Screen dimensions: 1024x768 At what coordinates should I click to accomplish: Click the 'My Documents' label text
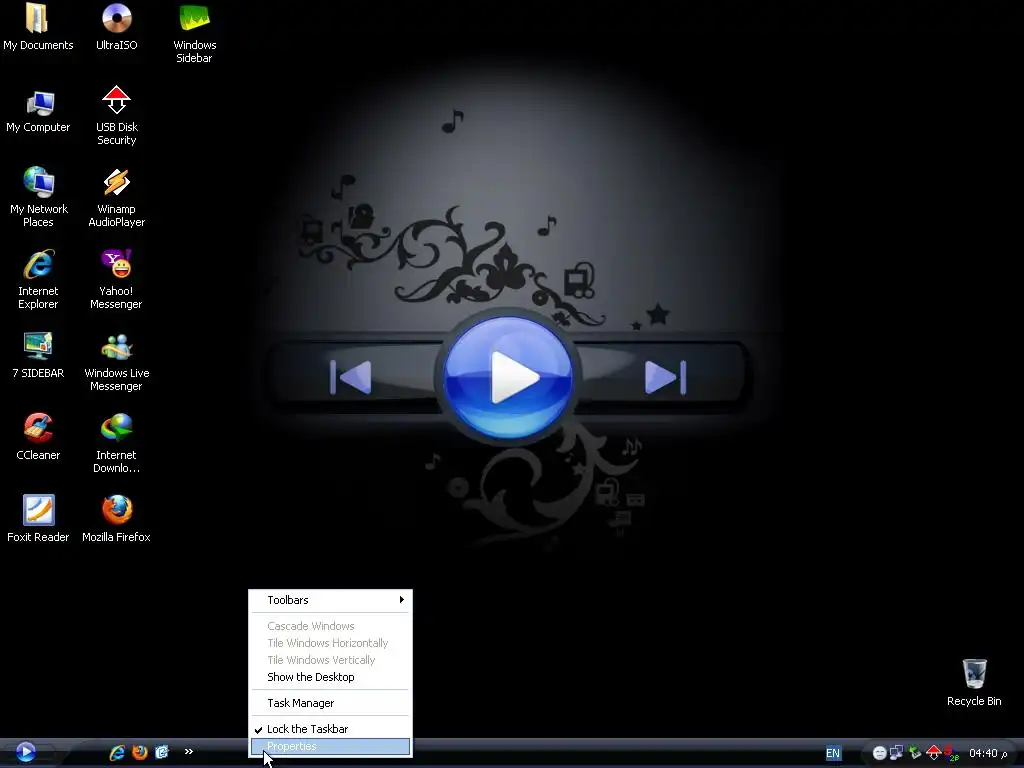tap(38, 45)
